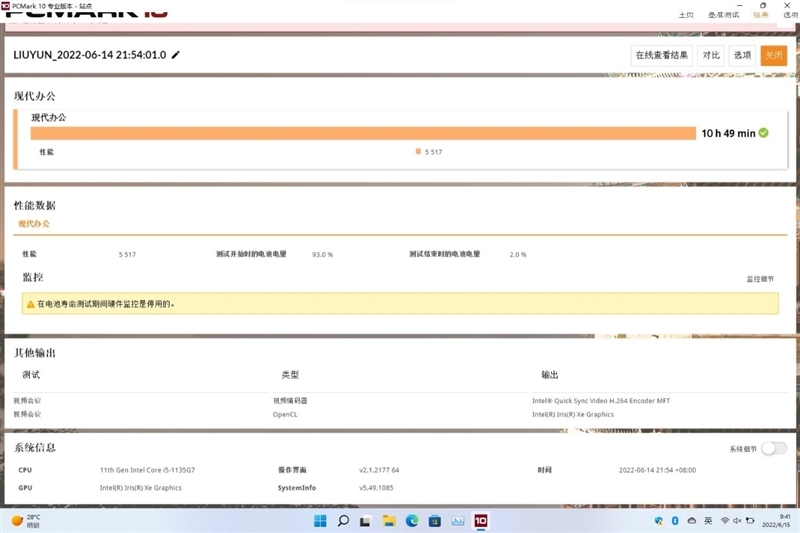The height and width of the screenshot is (533, 800).
Task: Open the 监控细节 link
Action: (x=760, y=279)
